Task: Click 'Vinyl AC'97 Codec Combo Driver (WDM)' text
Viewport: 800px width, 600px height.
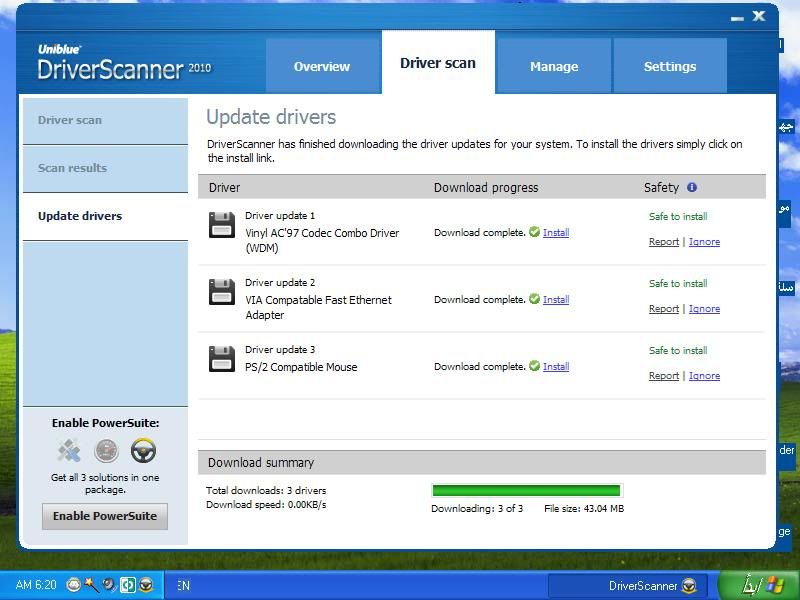Action: (322, 240)
